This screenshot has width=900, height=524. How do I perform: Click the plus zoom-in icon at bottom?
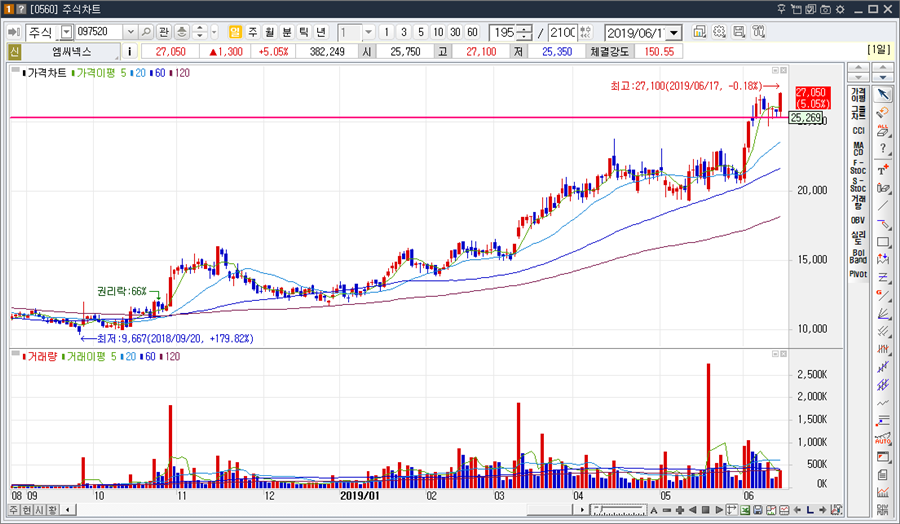click(x=680, y=510)
